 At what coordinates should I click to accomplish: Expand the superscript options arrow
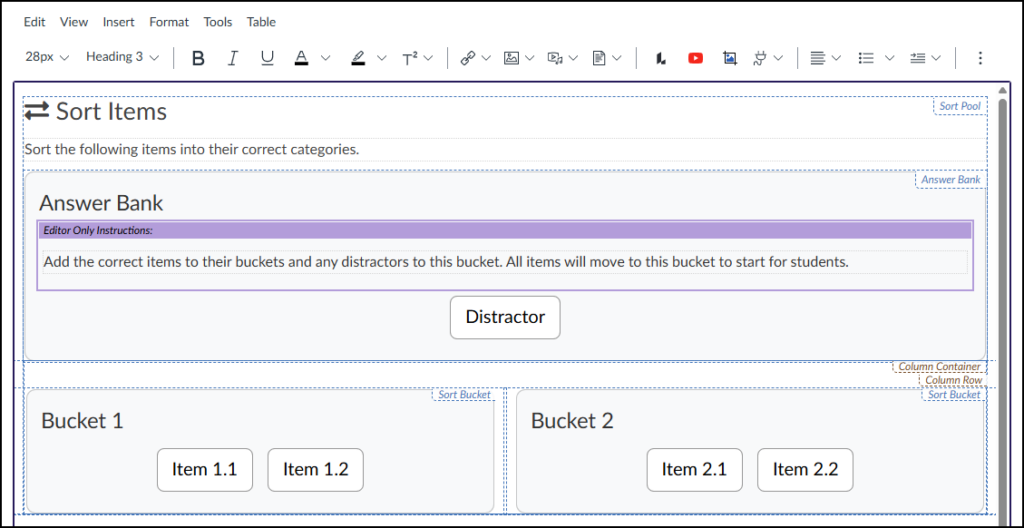[x=428, y=58]
